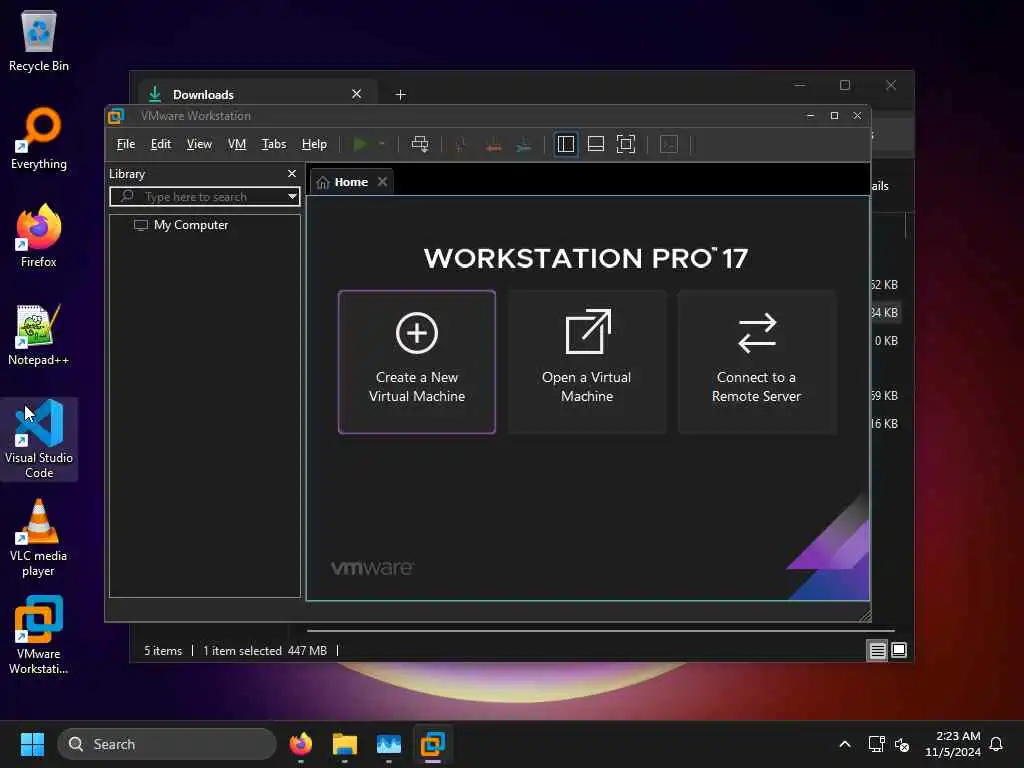Select the Firefox desktop shortcut
Image resolution: width=1024 pixels, height=768 pixels.
coord(39,236)
